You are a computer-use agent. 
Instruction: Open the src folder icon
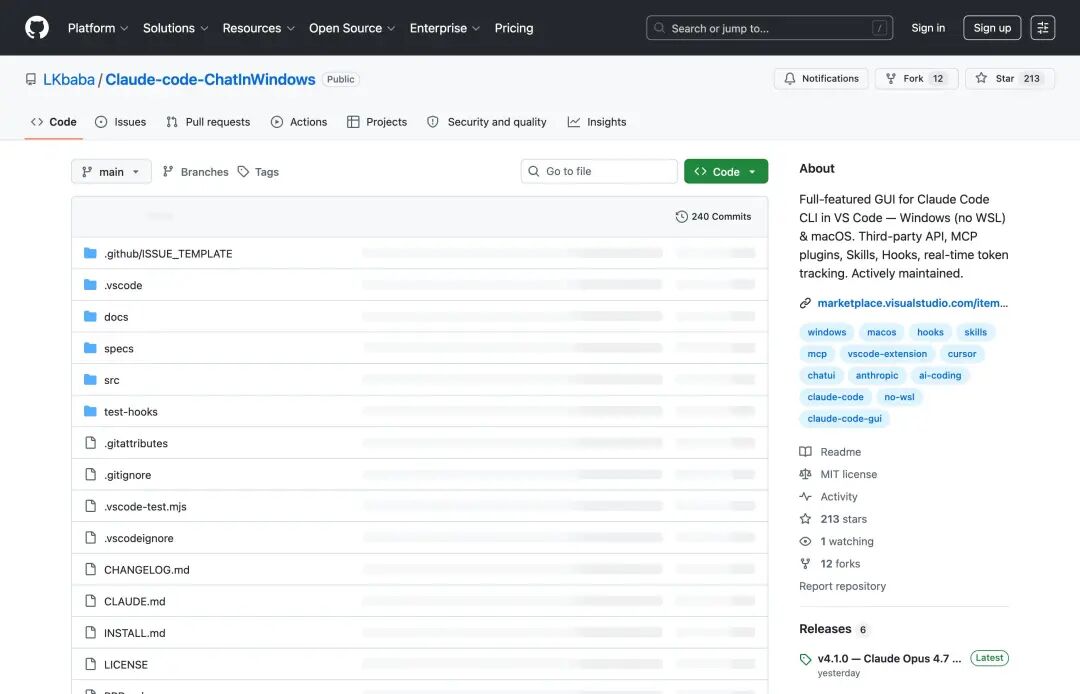(x=90, y=380)
